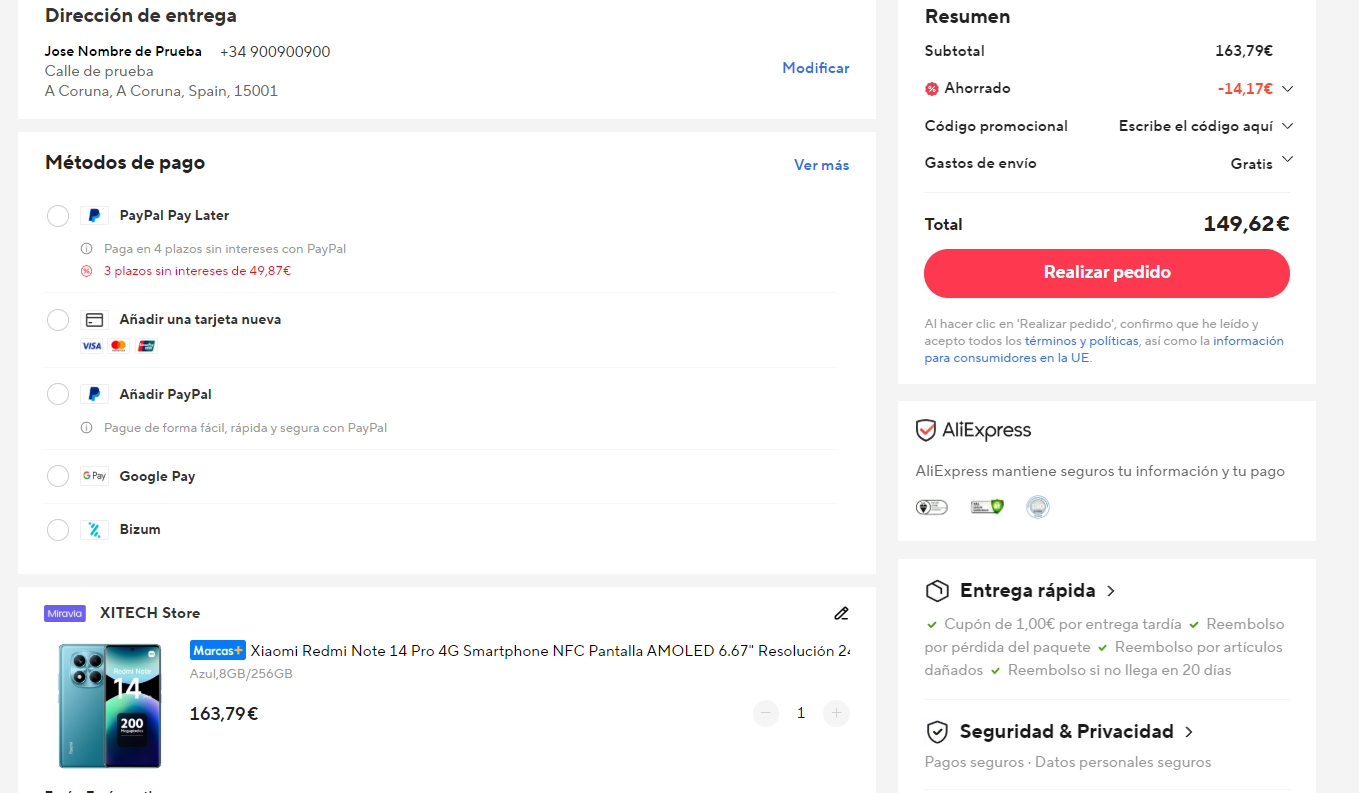Decrease product quantity with minus button
The height and width of the screenshot is (793, 1359).
click(x=766, y=713)
